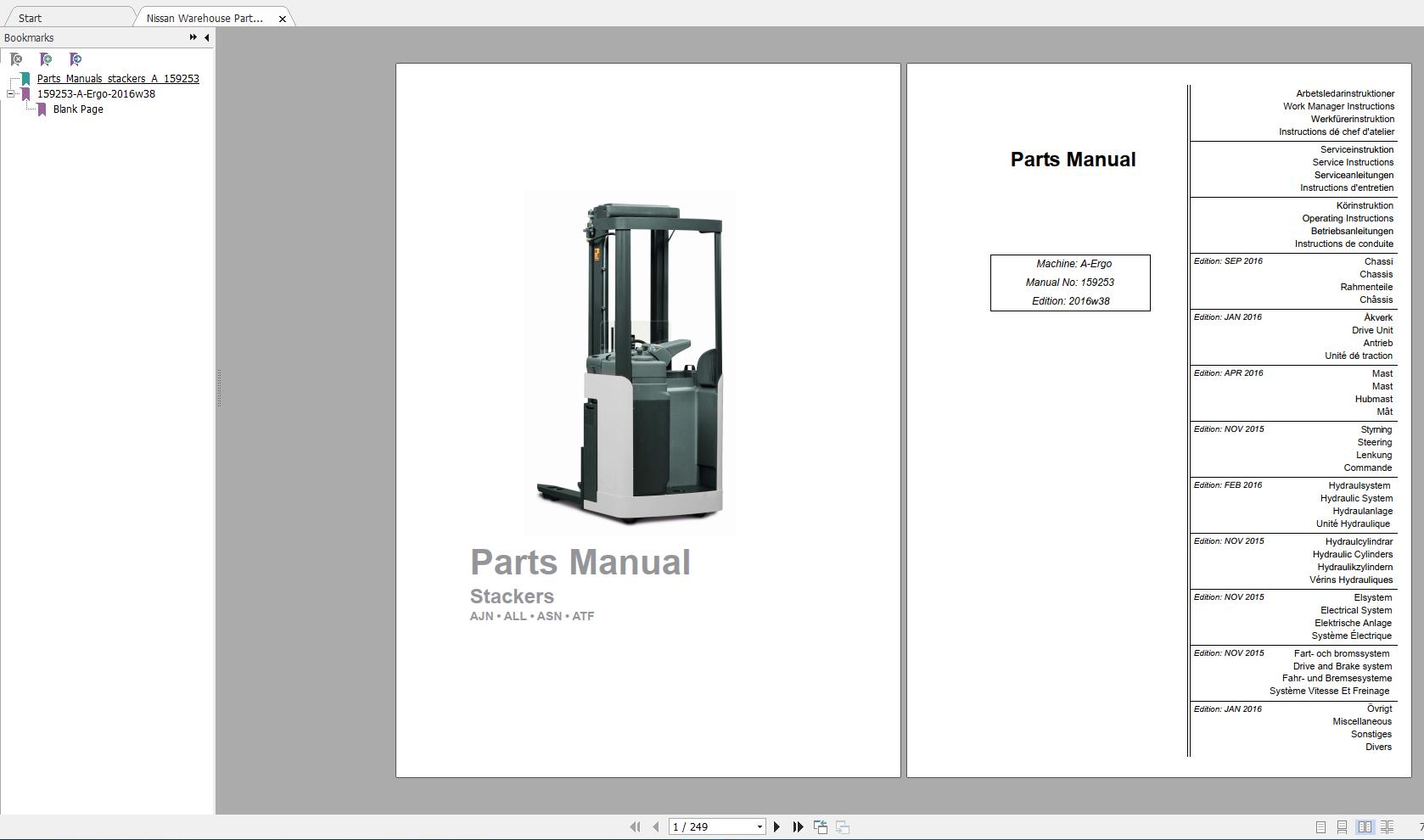The image size is (1424, 840).
Task: Collapse the Bookmarks panel with the left arrow
Action: 206,37
